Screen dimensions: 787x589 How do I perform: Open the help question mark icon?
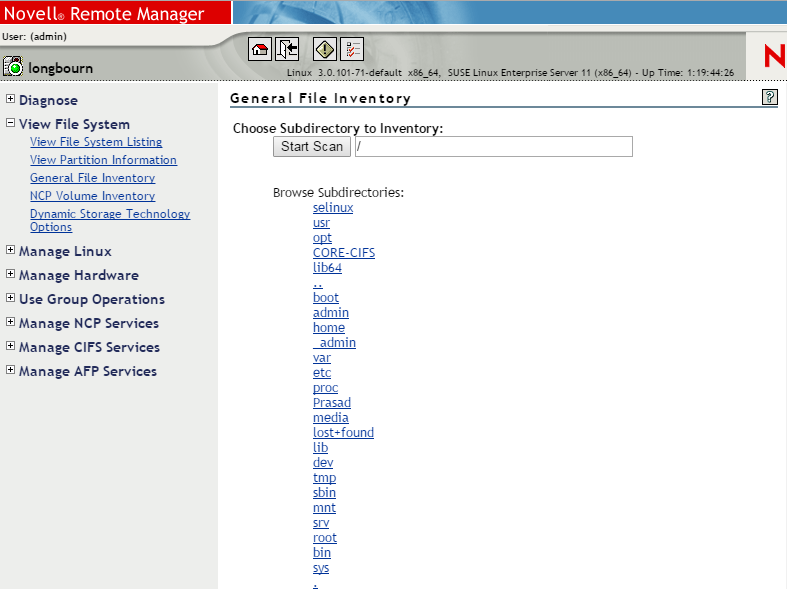(x=769, y=97)
